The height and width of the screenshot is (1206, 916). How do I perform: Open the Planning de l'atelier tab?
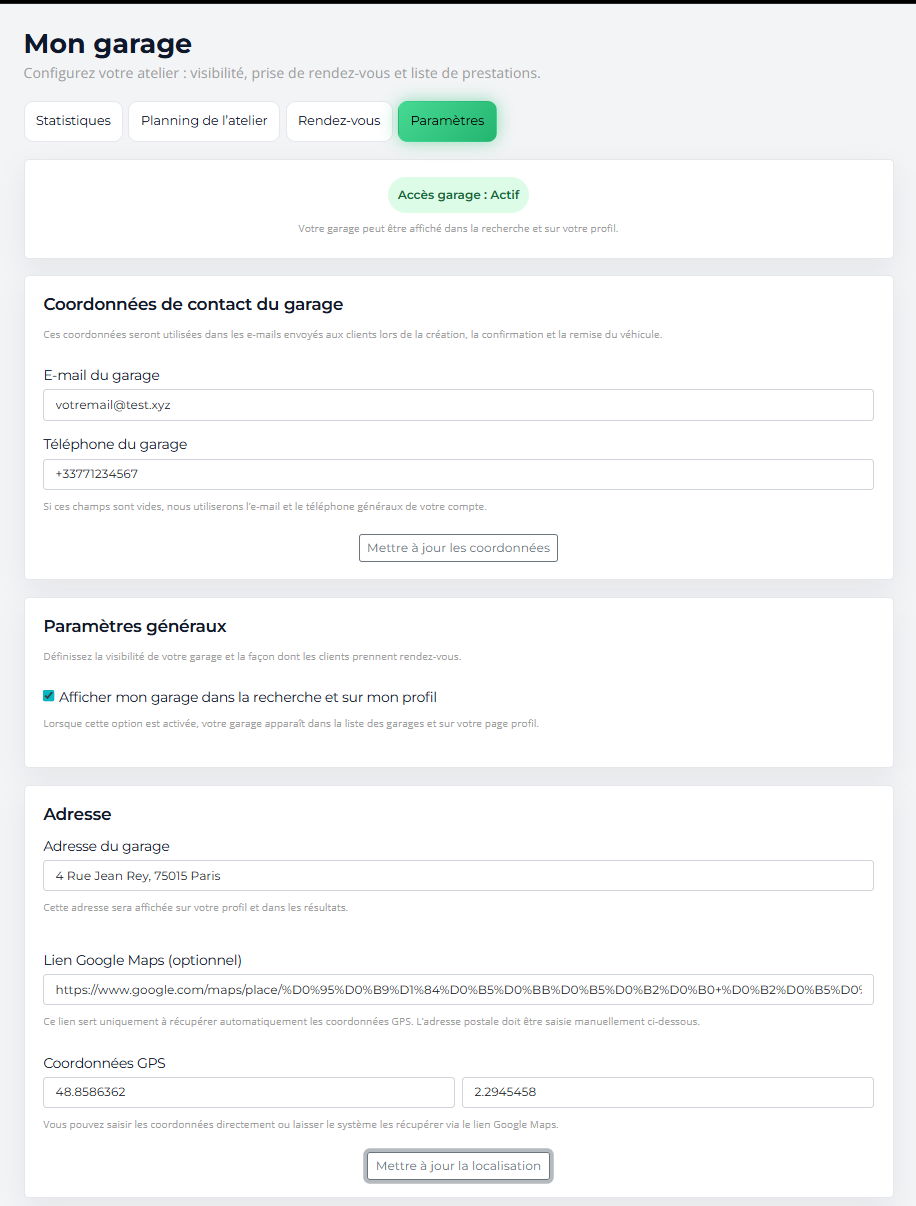pos(203,120)
